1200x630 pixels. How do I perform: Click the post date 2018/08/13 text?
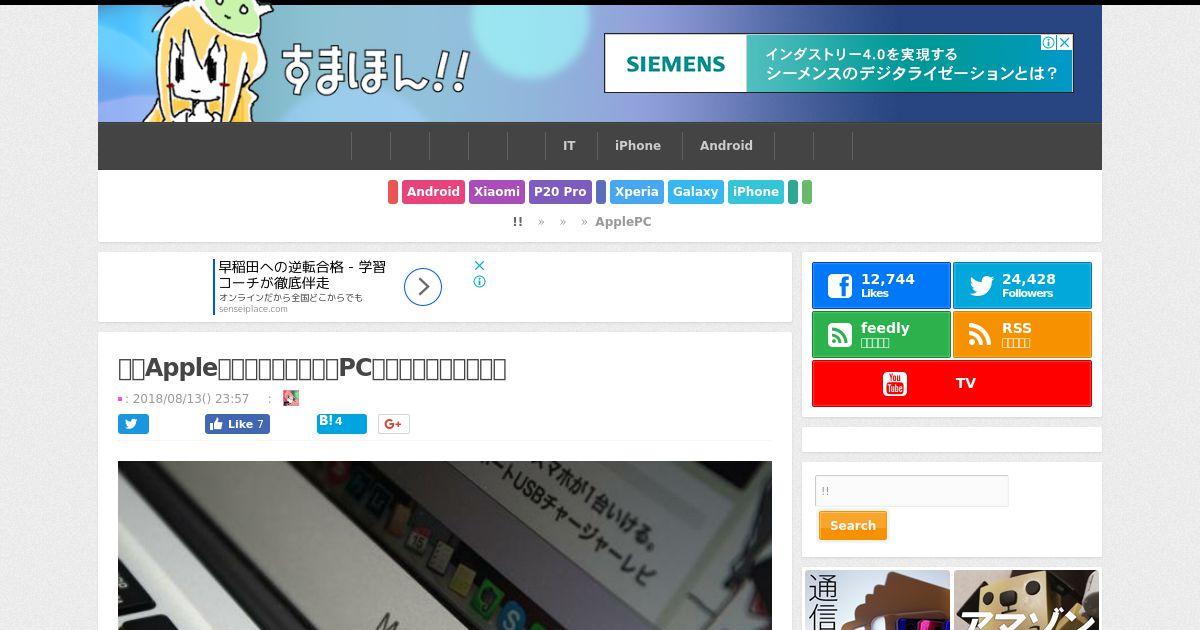coord(190,399)
